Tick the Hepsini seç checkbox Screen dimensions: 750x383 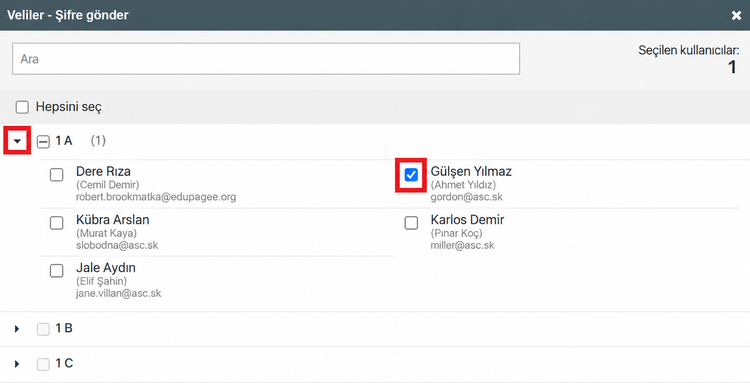(x=22, y=107)
